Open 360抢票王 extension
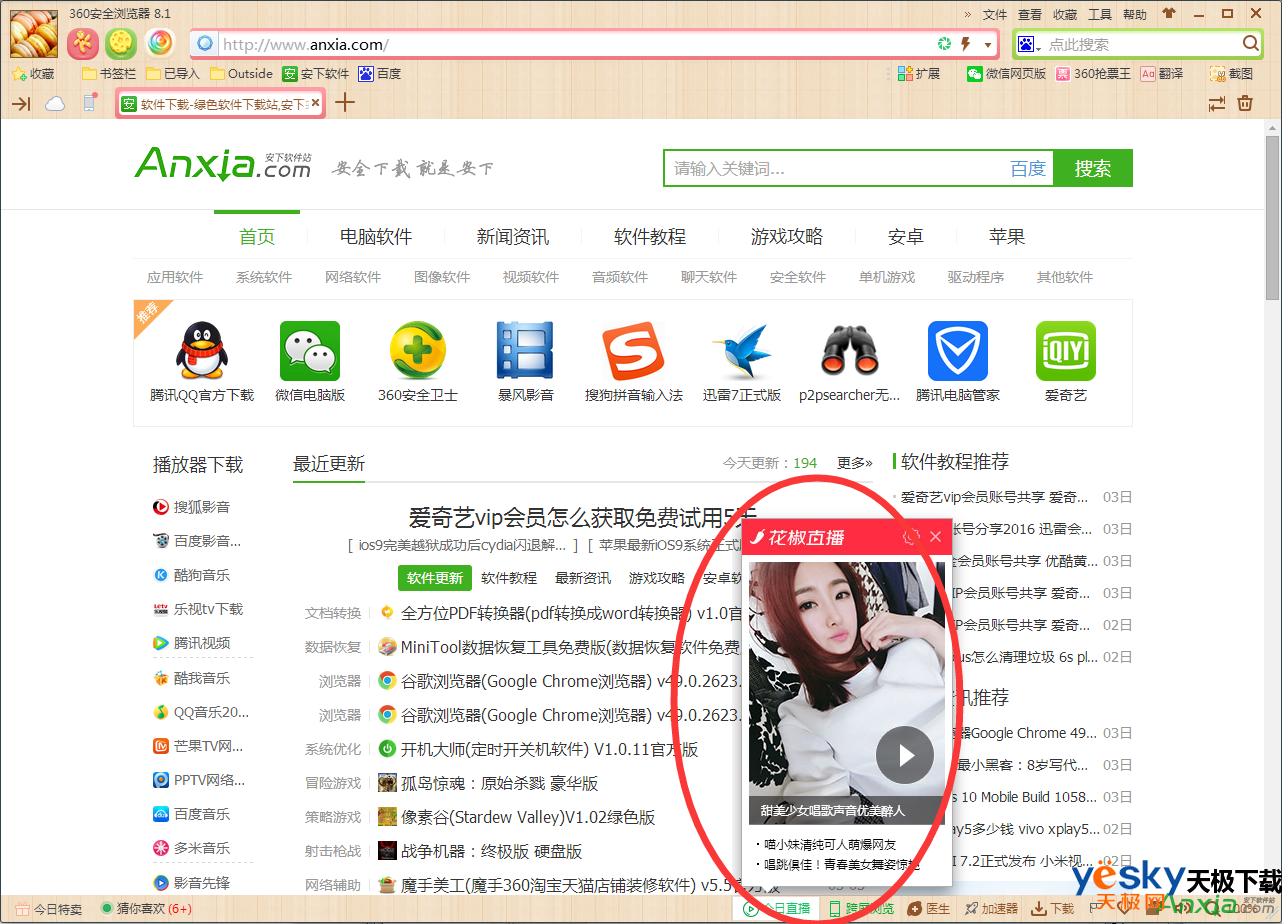This screenshot has width=1282, height=924. coord(1093,73)
